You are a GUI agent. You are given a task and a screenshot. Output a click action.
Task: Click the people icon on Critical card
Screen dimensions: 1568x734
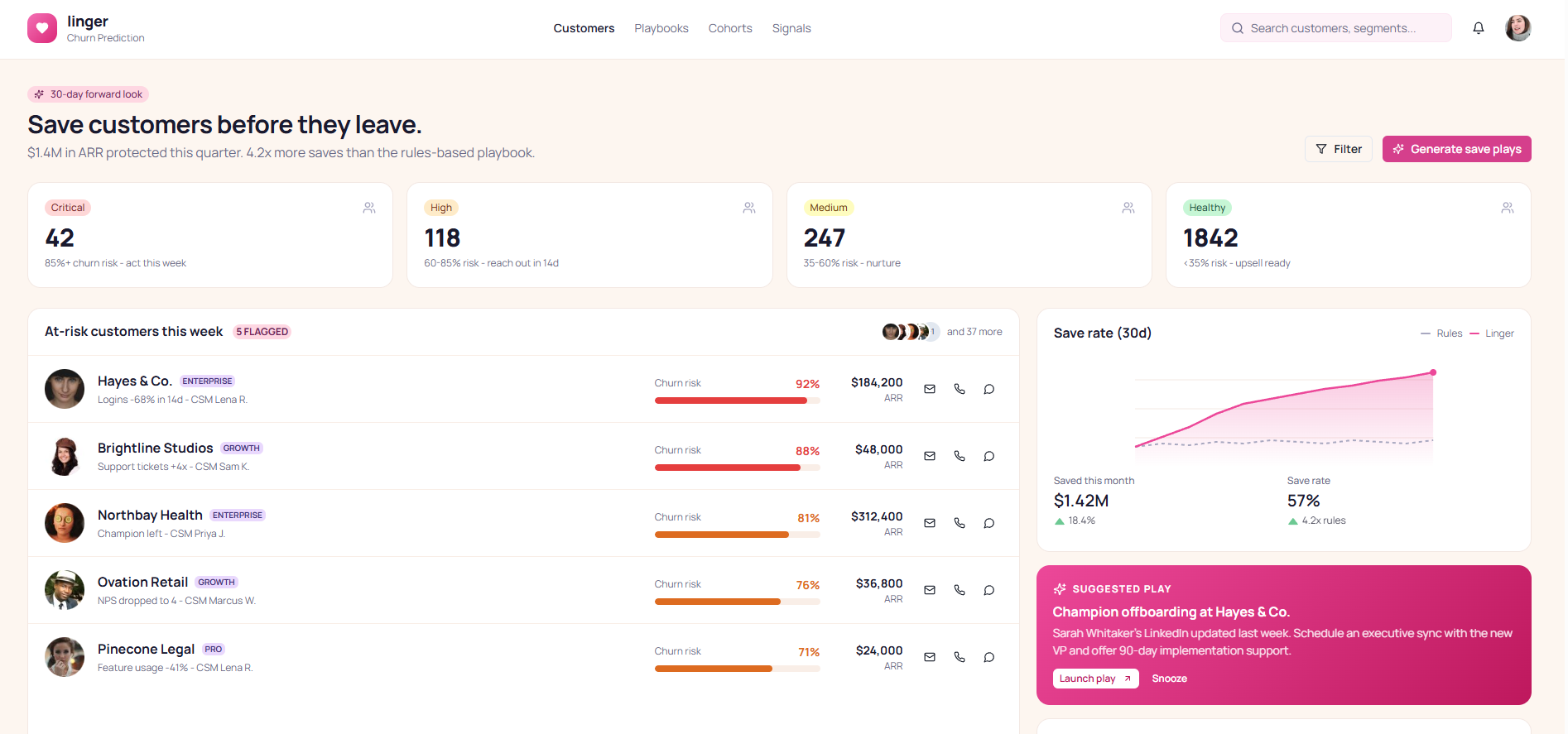coord(369,208)
